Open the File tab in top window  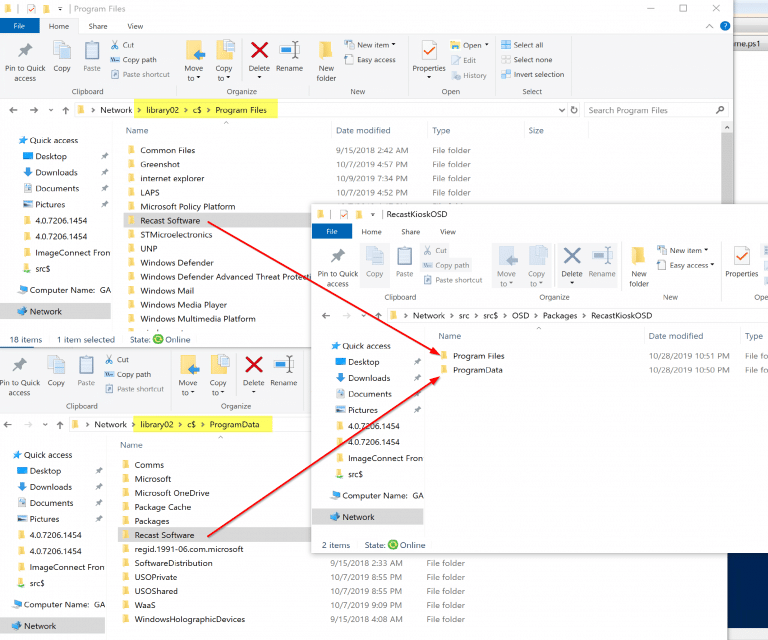19,26
